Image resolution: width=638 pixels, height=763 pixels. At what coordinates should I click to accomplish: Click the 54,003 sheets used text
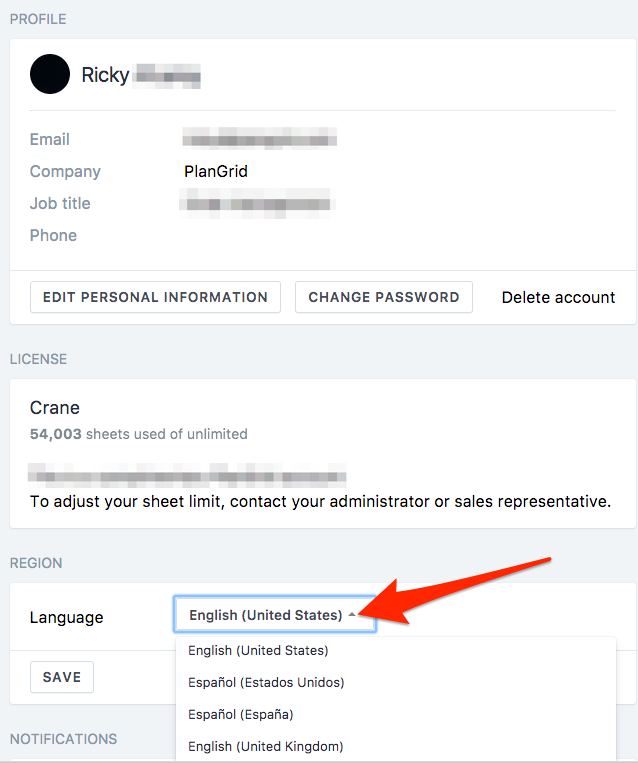(x=139, y=434)
